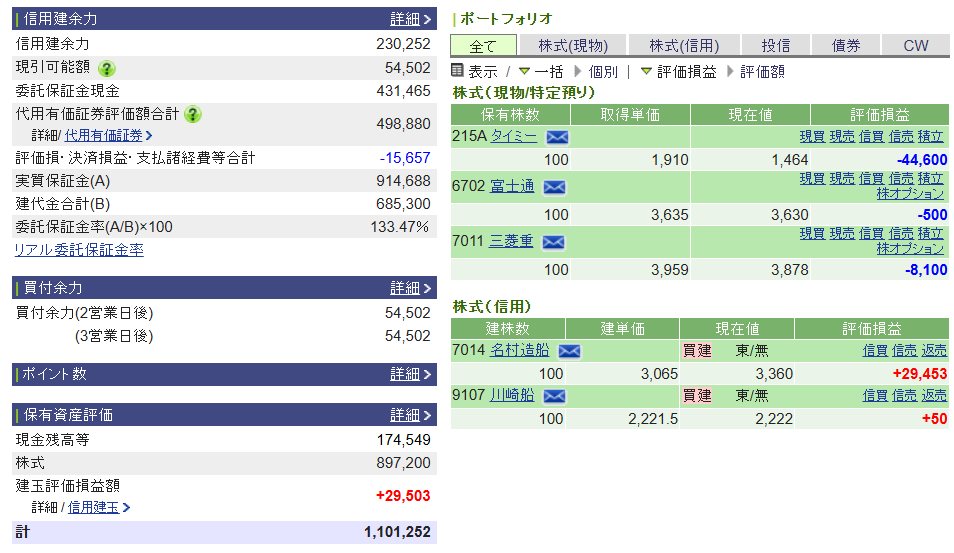Click the envelope icon next to 三菱重

554,242
